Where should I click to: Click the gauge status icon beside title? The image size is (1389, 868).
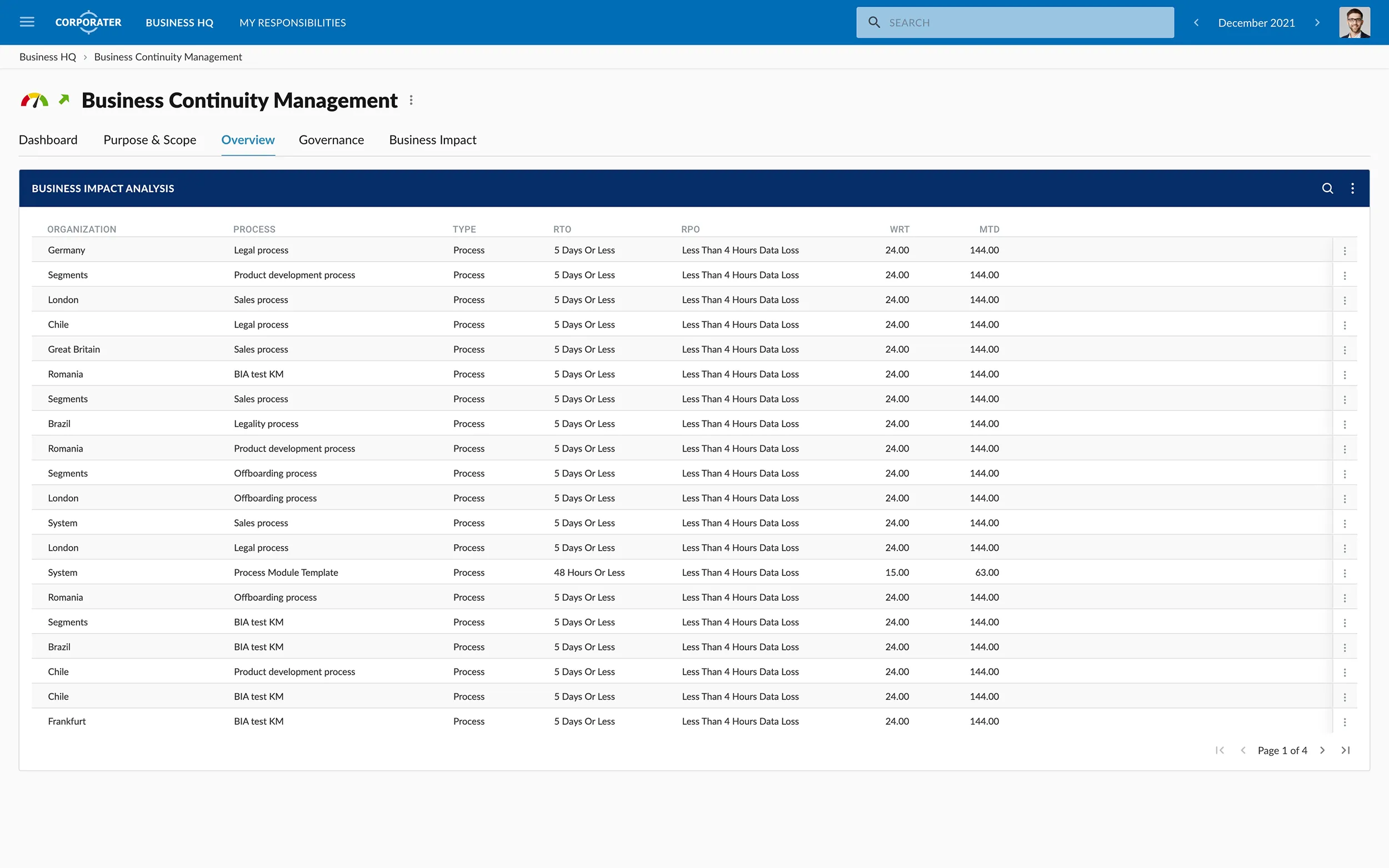click(34, 101)
